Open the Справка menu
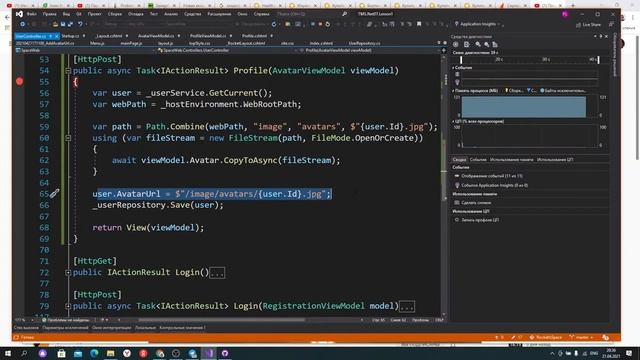 262,14
